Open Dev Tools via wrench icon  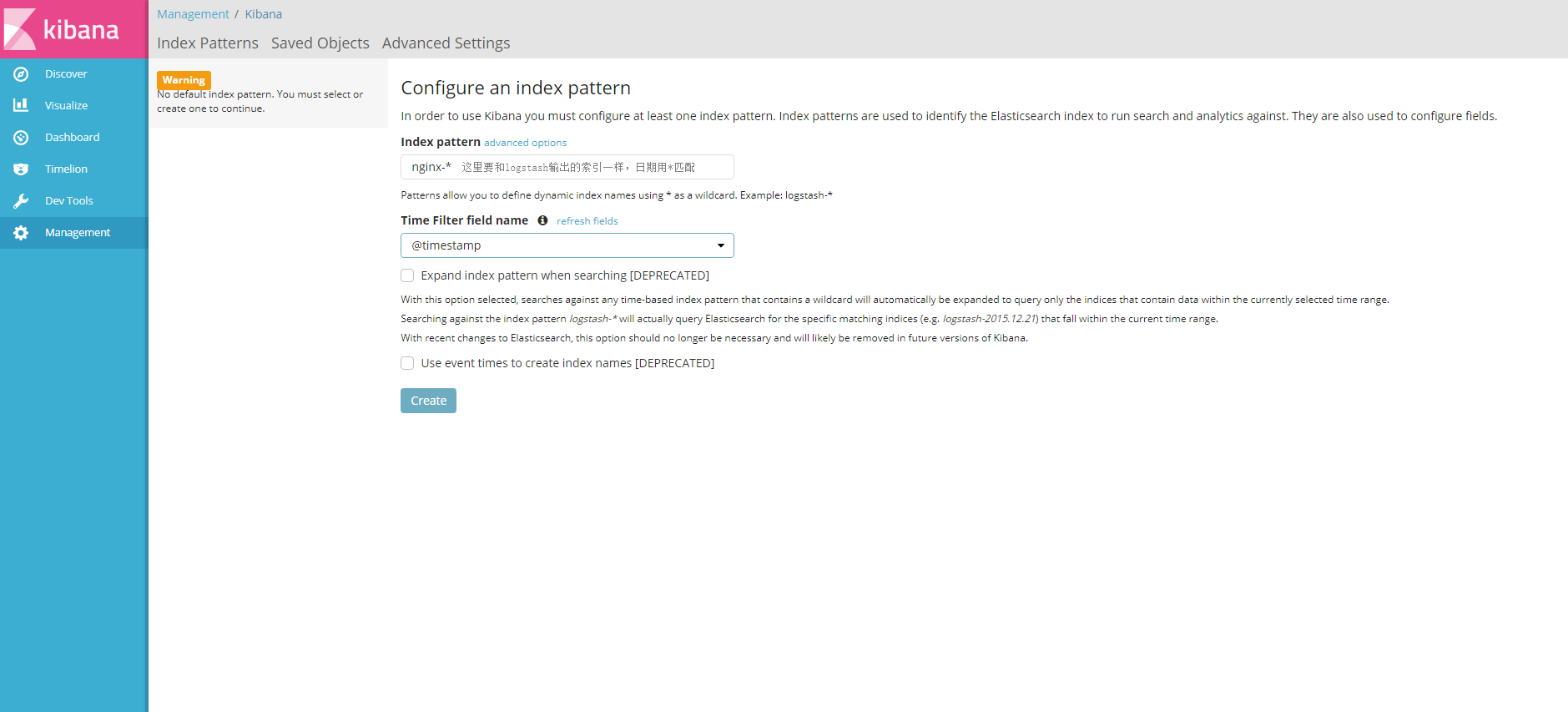click(21, 201)
